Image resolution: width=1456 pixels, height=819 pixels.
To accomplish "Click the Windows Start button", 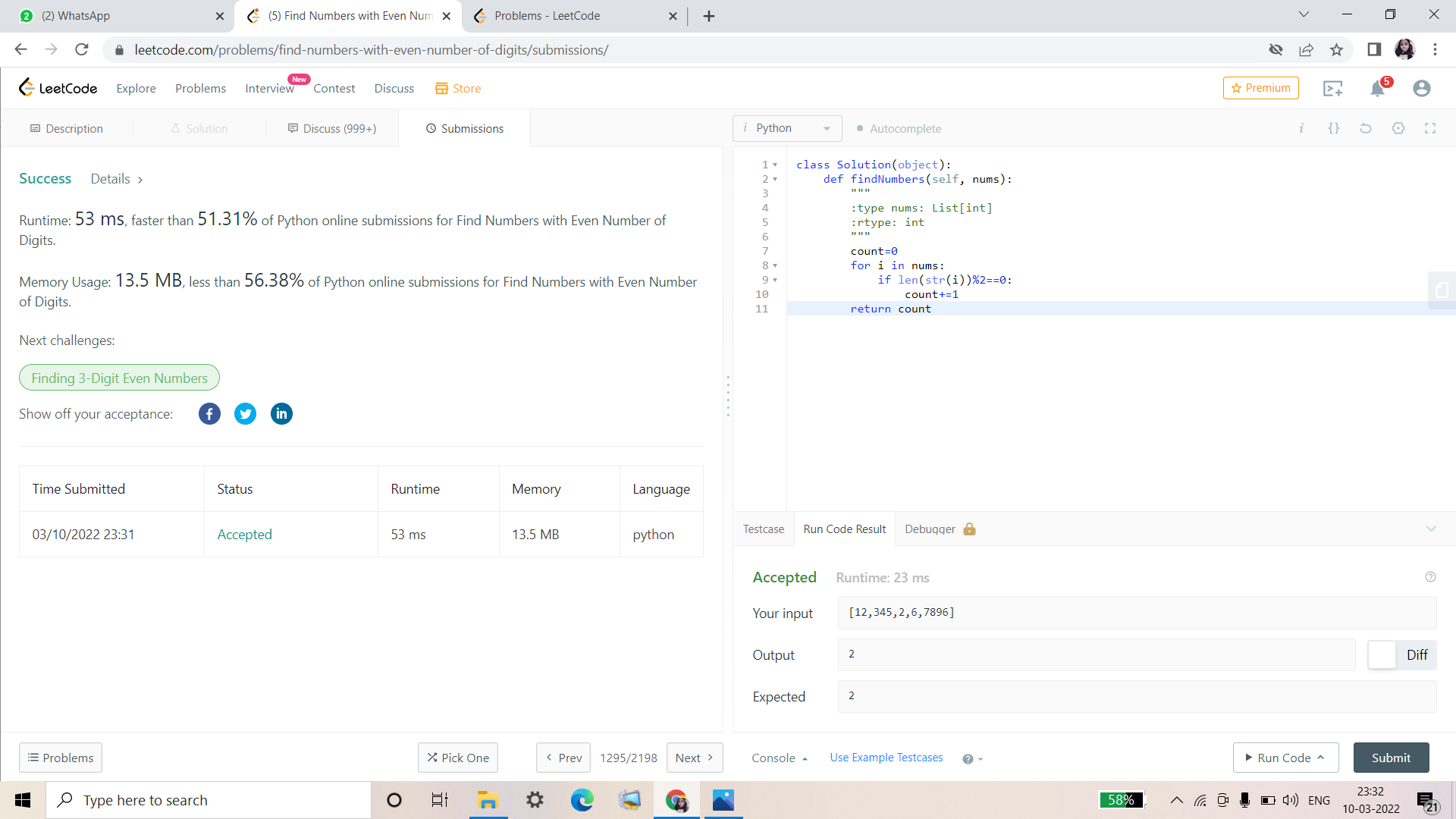I will (x=23, y=800).
